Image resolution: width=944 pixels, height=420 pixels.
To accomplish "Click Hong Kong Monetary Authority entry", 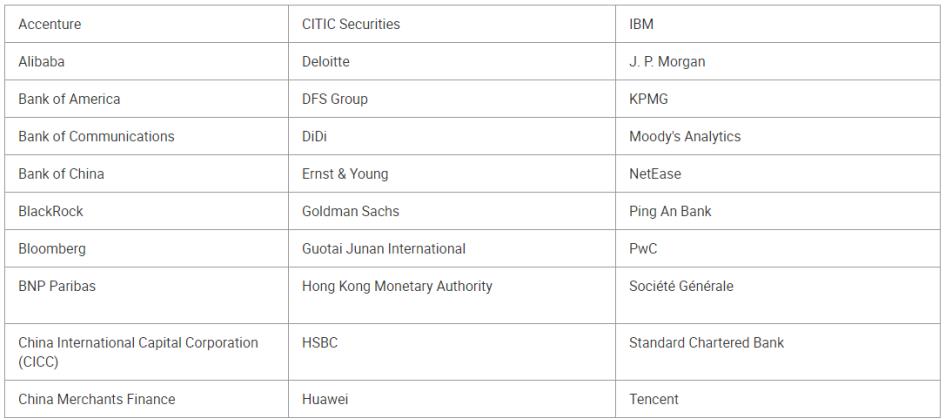I will point(397,287).
